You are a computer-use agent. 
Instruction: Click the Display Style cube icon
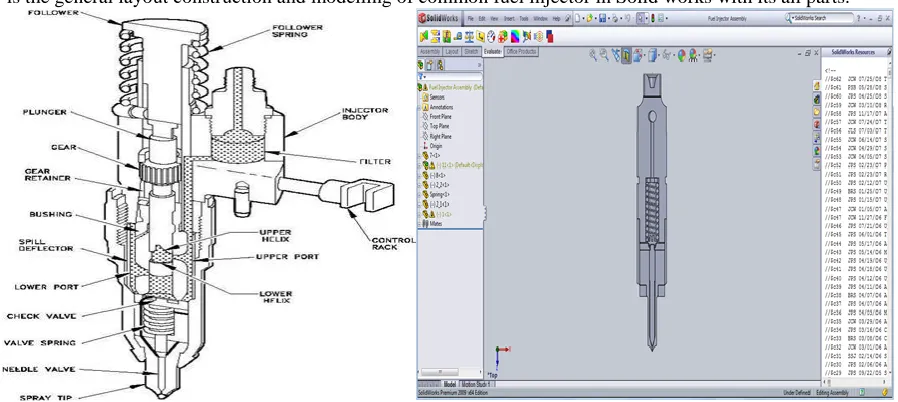point(652,55)
